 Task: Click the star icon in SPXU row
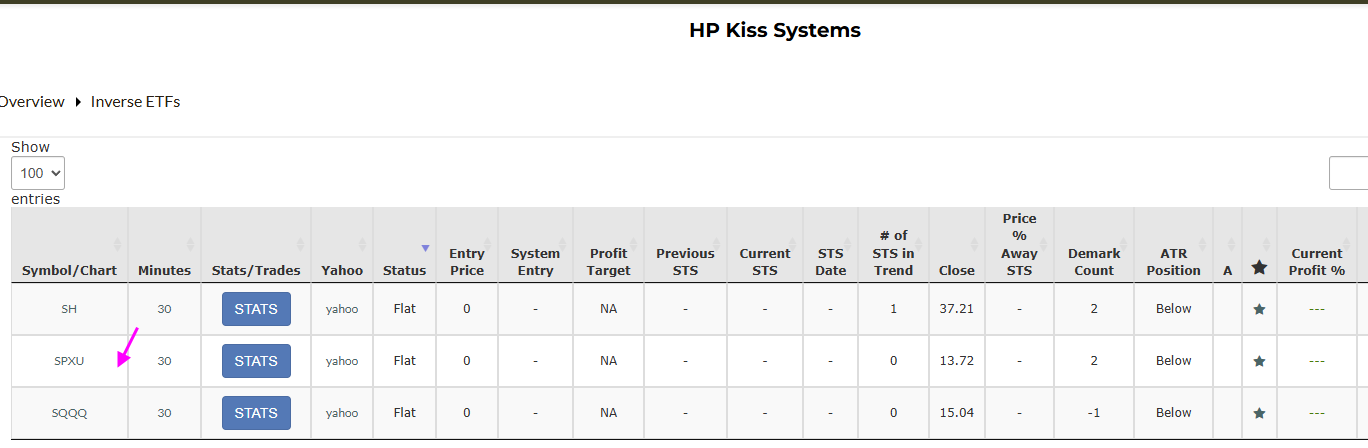(x=1259, y=361)
